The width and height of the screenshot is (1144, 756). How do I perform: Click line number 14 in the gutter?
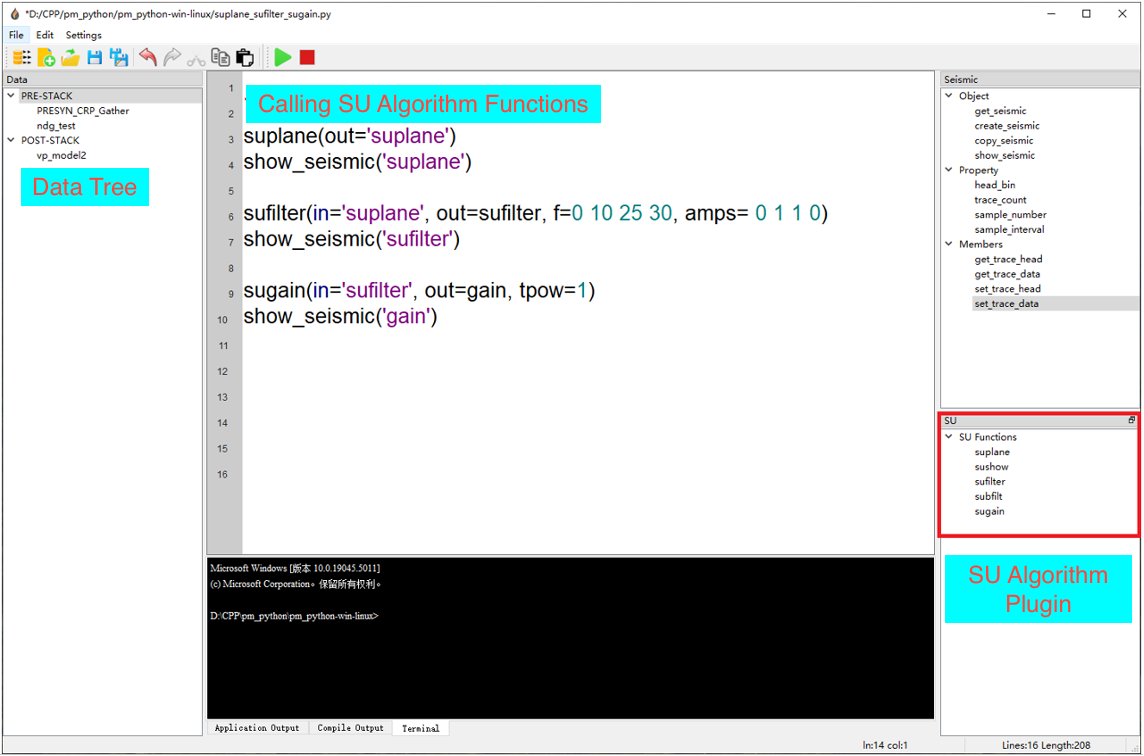[224, 423]
